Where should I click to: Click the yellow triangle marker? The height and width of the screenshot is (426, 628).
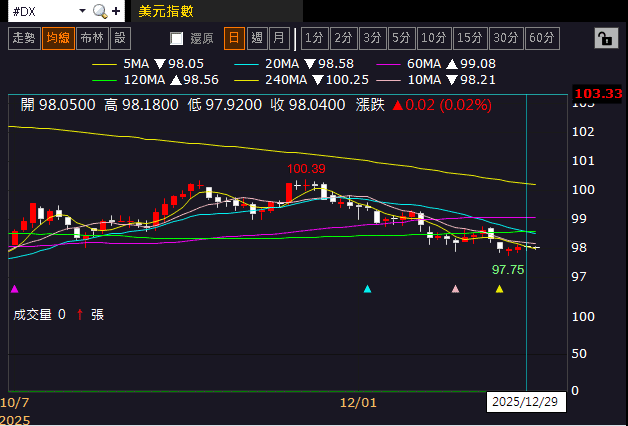(500, 289)
